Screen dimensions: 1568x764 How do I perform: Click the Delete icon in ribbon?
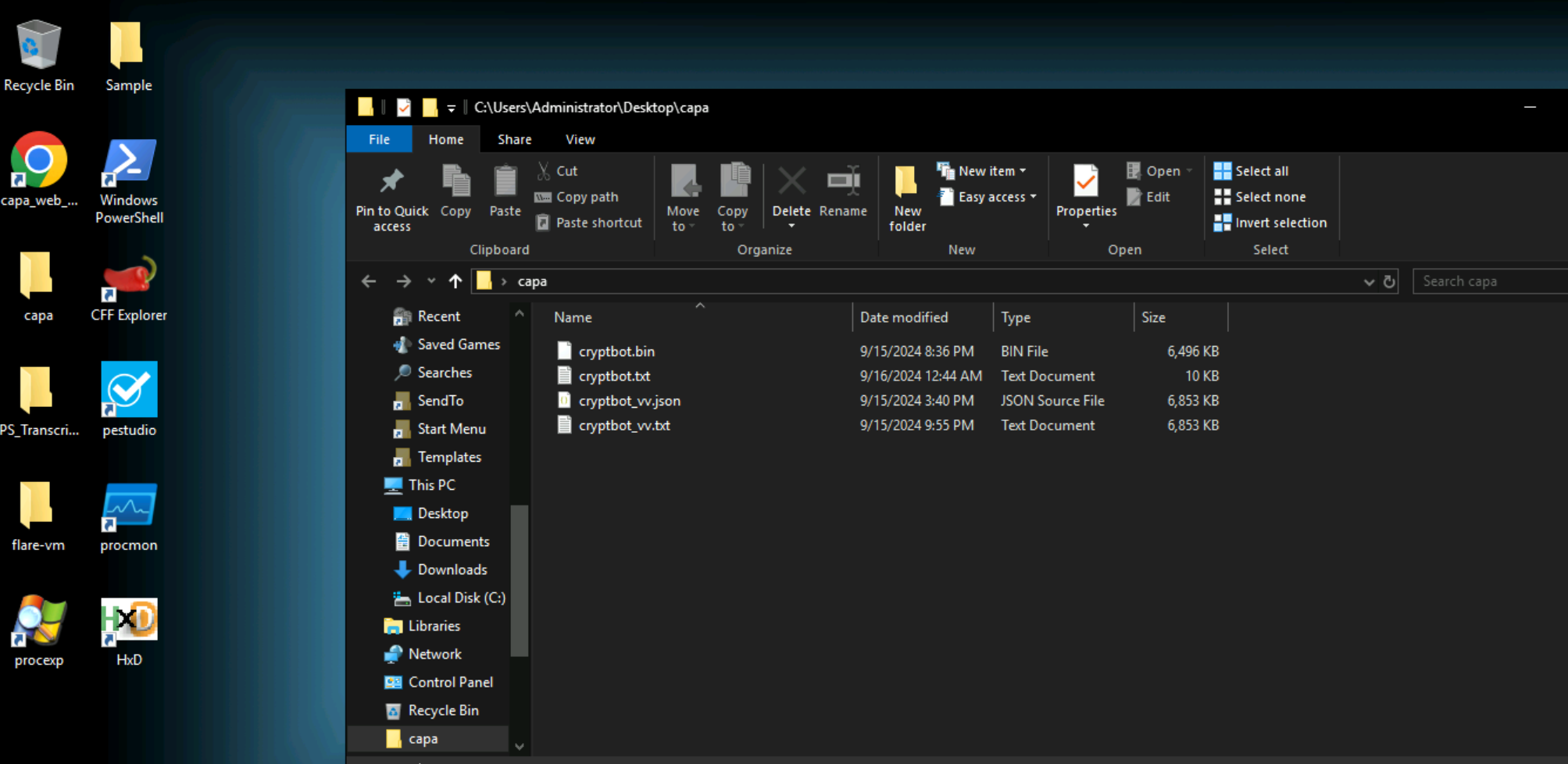coord(791,182)
